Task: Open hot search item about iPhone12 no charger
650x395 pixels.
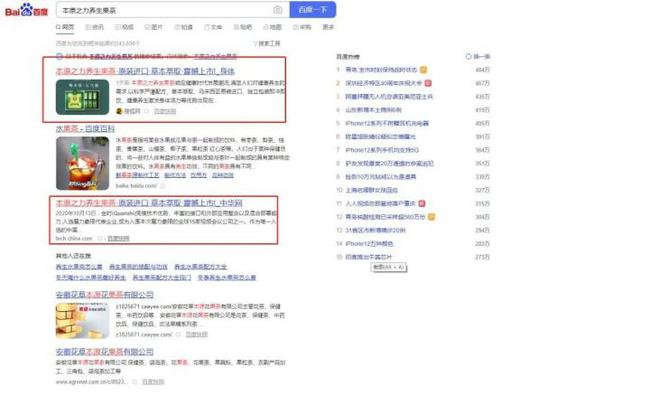Action: (x=387, y=123)
